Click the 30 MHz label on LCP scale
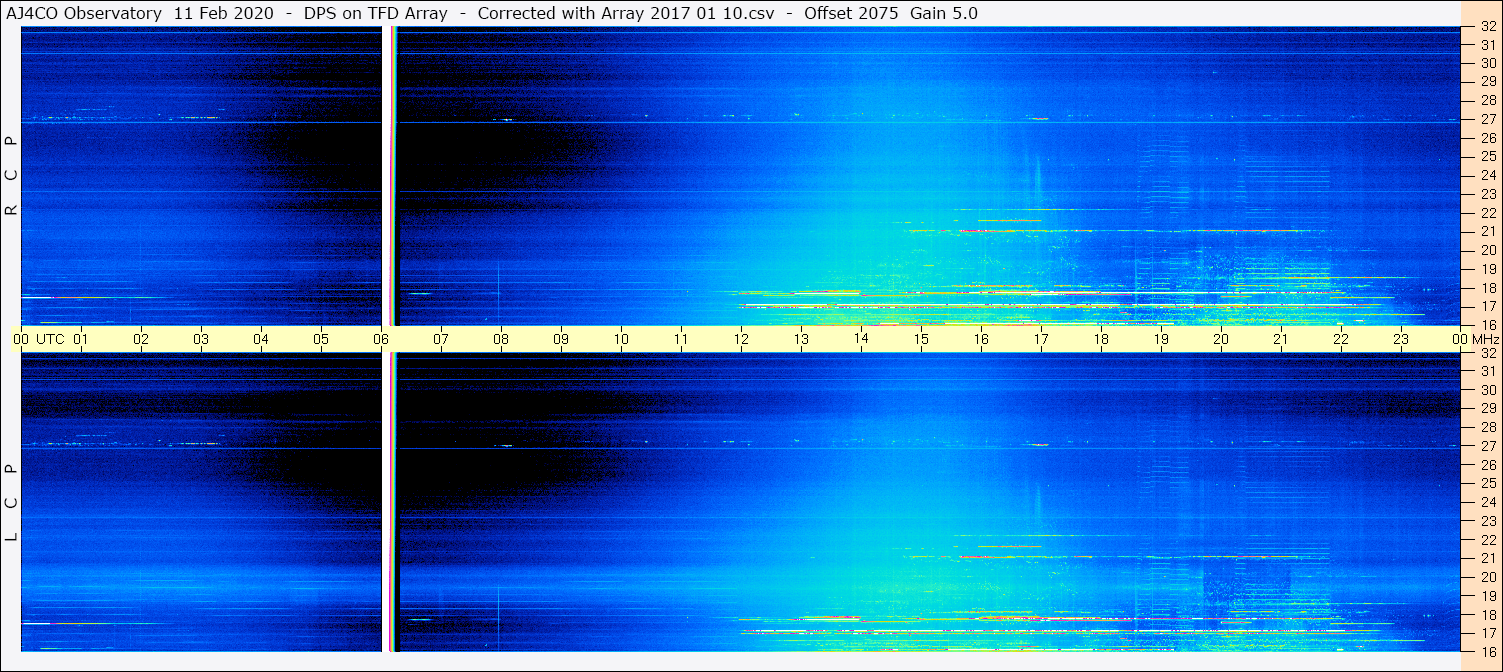 pos(1487,390)
